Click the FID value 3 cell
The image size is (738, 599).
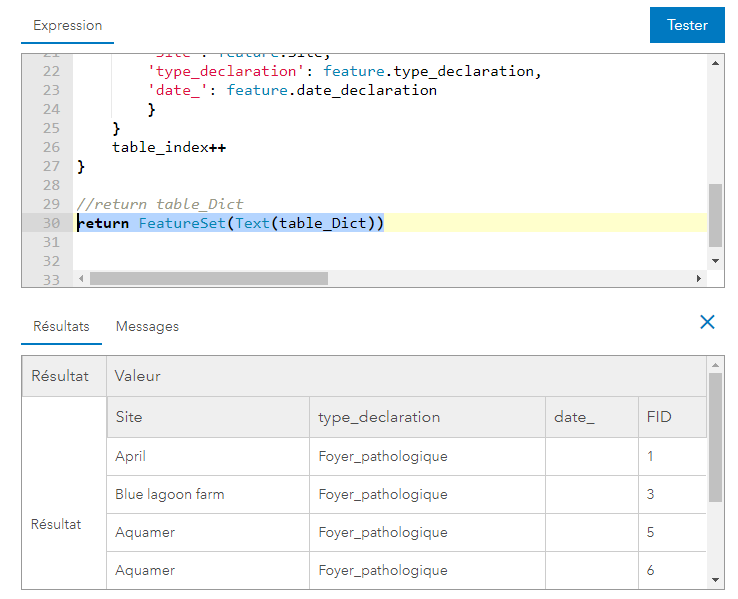672,495
